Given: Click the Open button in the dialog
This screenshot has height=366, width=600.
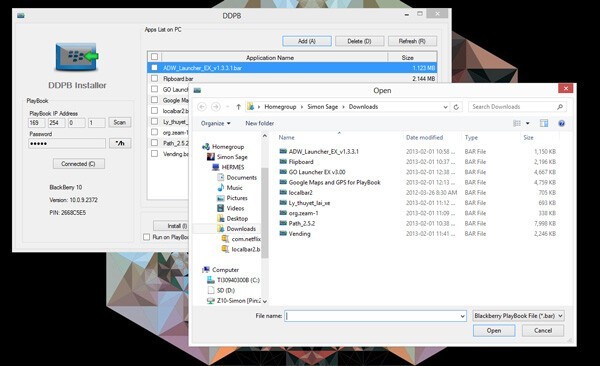Looking at the screenshot, I should pos(494,330).
